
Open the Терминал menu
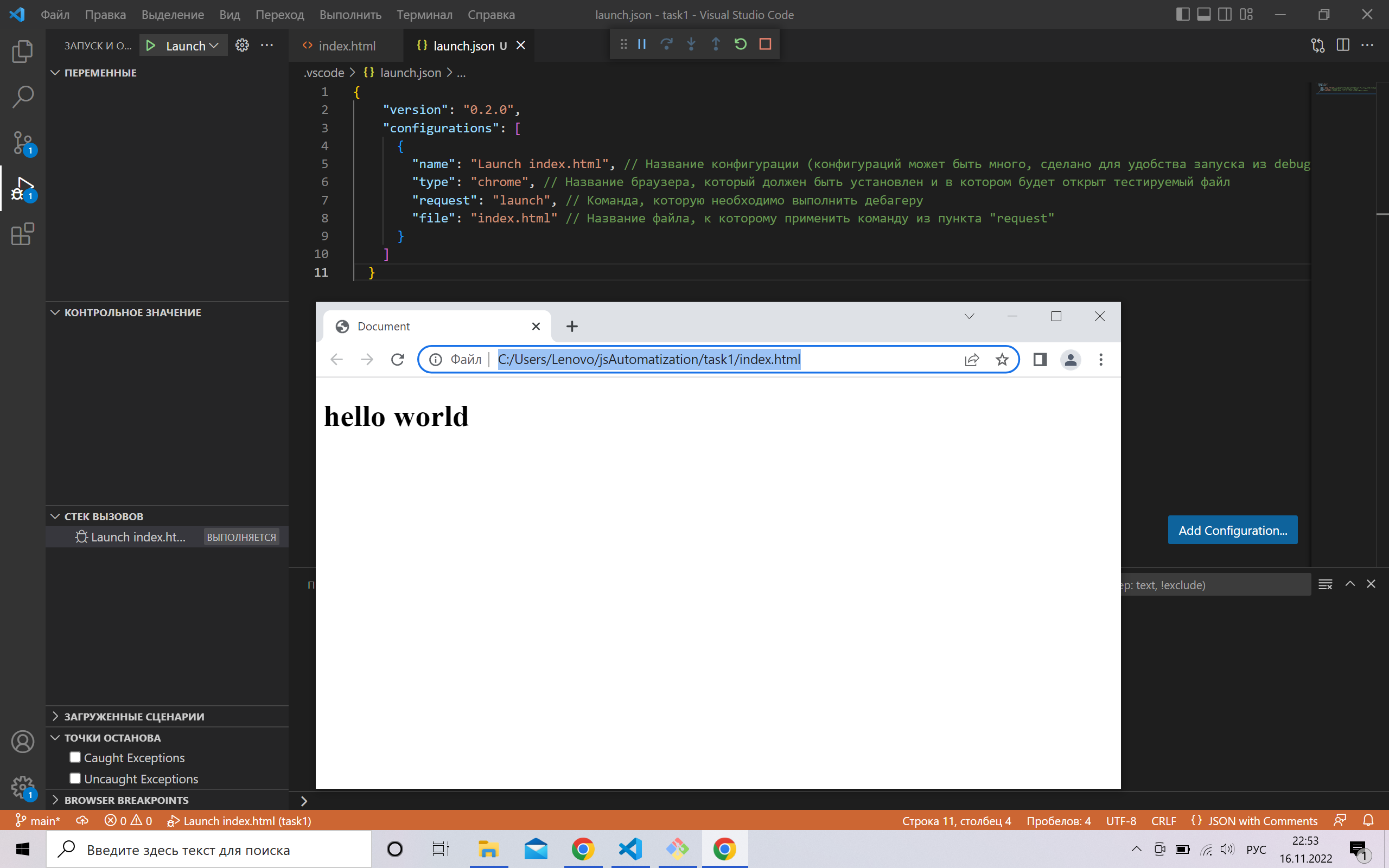click(x=424, y=14)
